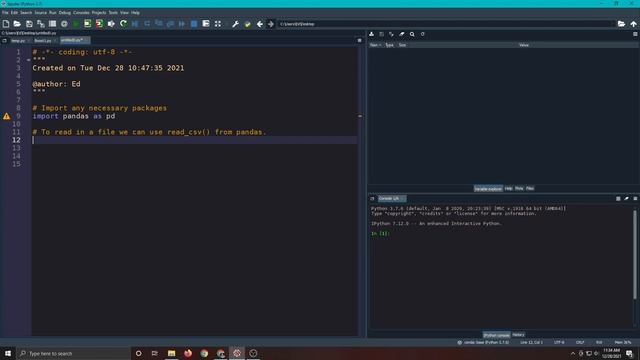The width and height of the screenshot is (640, 360).
Task: Run current cell toolbar icon
Action: [87, 24]
